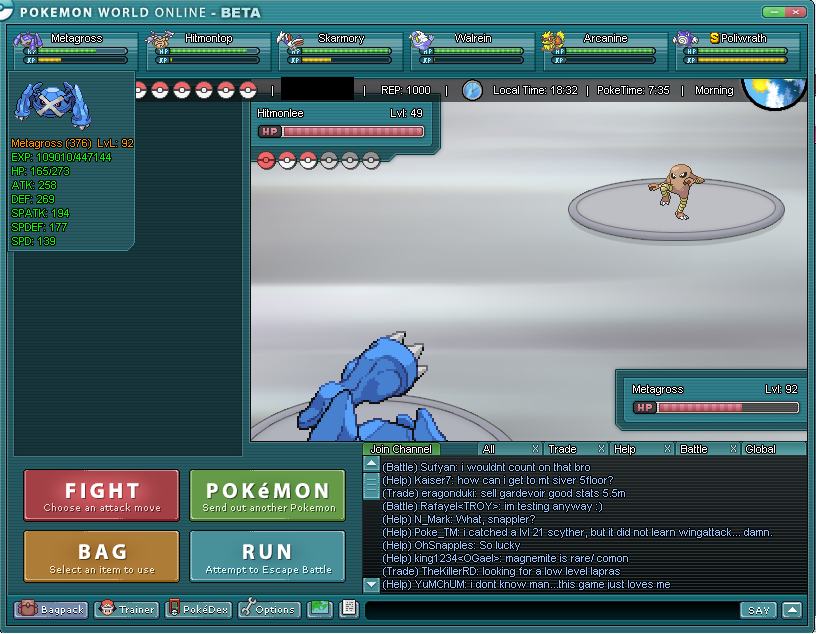The image size is (816, 634).
Task: Click Join Channel tab
Action: (x=401, y=449)
